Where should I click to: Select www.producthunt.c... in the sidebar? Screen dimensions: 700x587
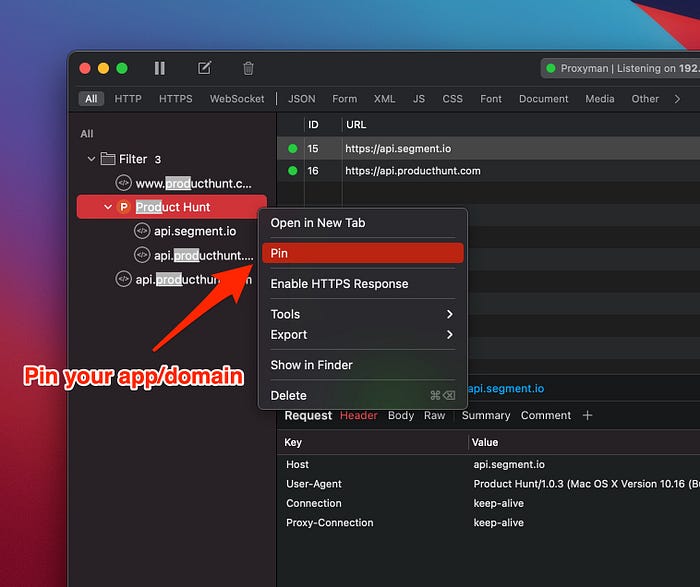pyautogui.click(x=172, y=183)
